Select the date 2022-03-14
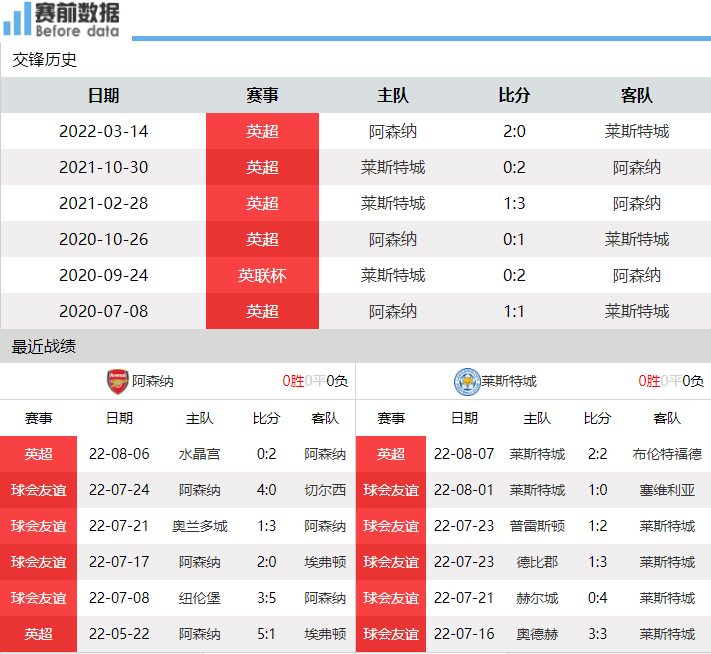 (x=103, y=132)
